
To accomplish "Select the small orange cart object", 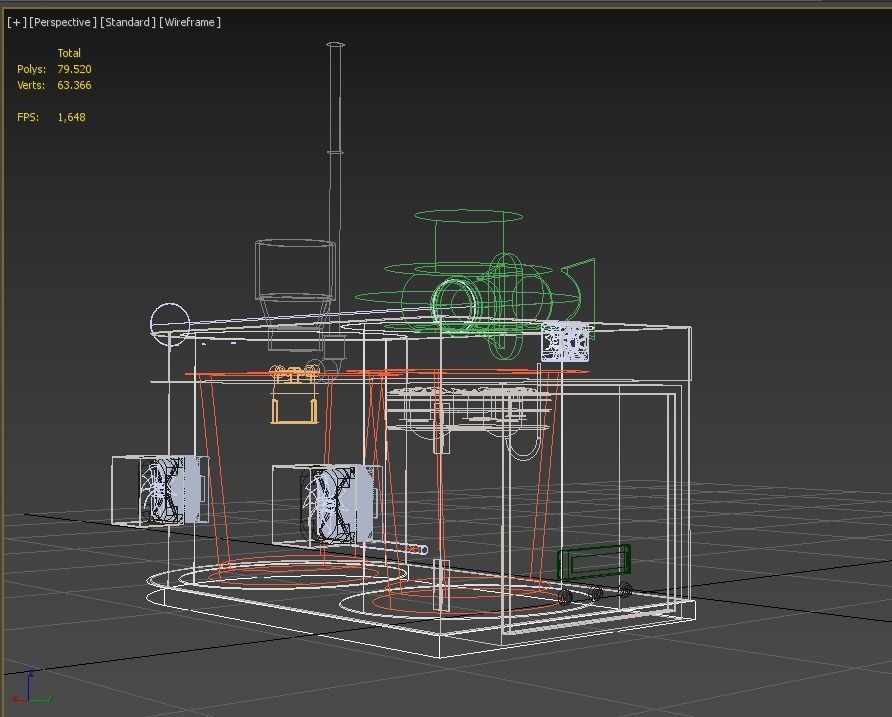I will pos(294,395).
